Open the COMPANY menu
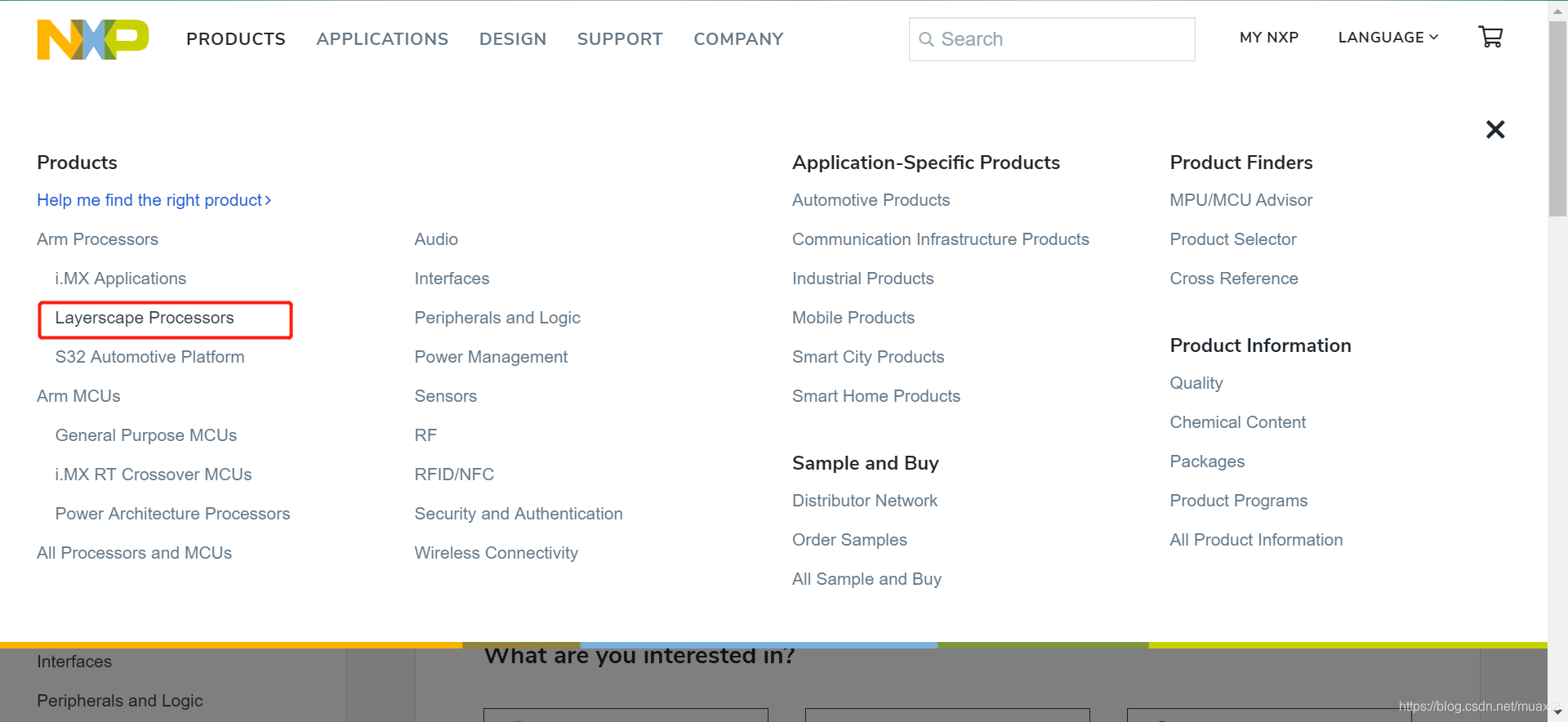1568x722 pixels. (x=738, y=39)
